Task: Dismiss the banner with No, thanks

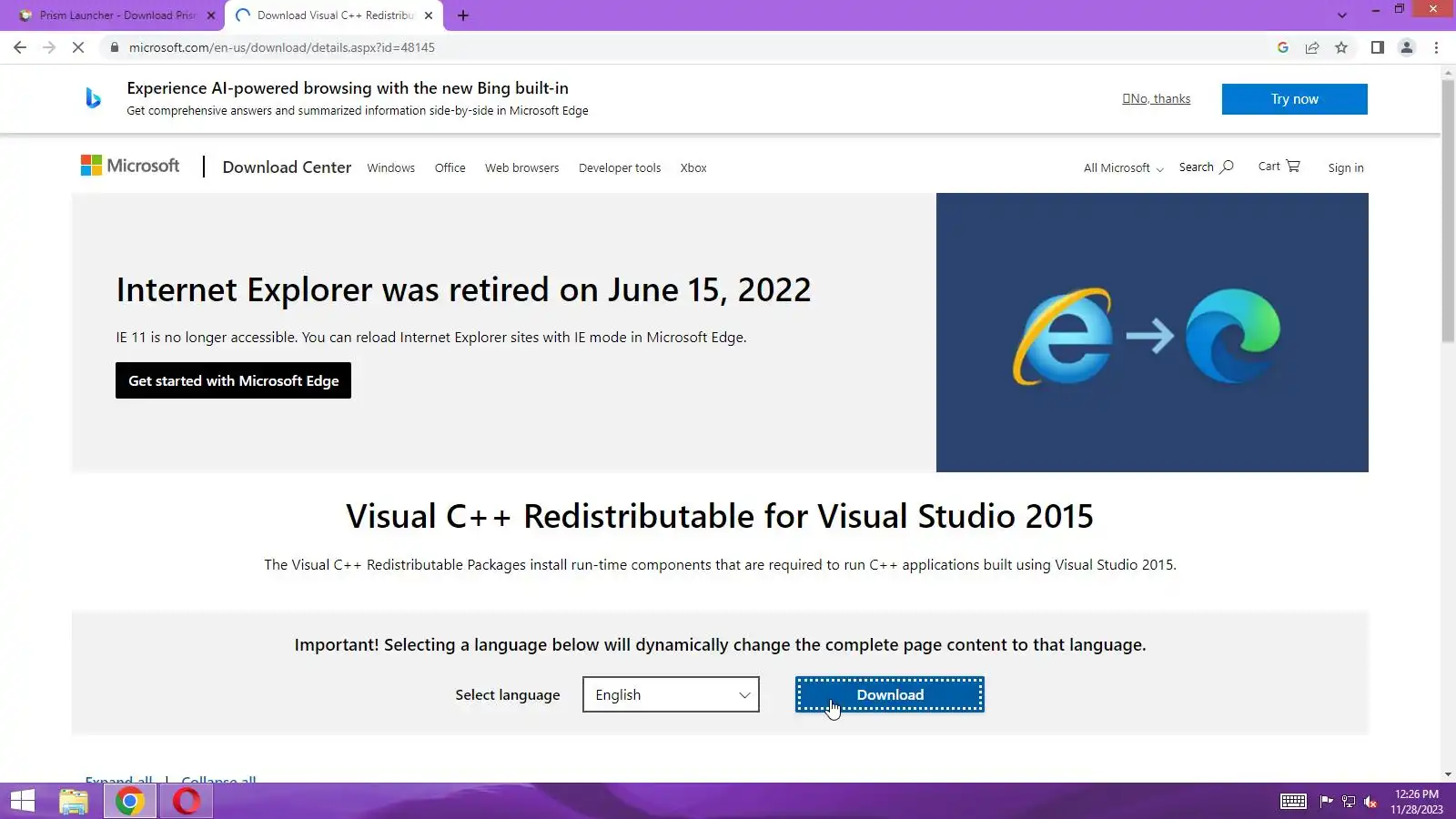Action: click(1157, 99)
